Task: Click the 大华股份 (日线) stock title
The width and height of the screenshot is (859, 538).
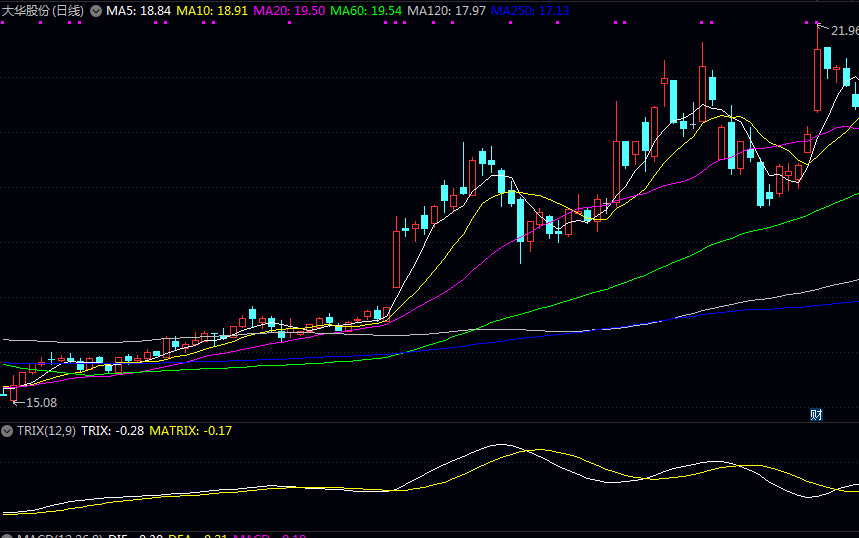Action: 42,10
